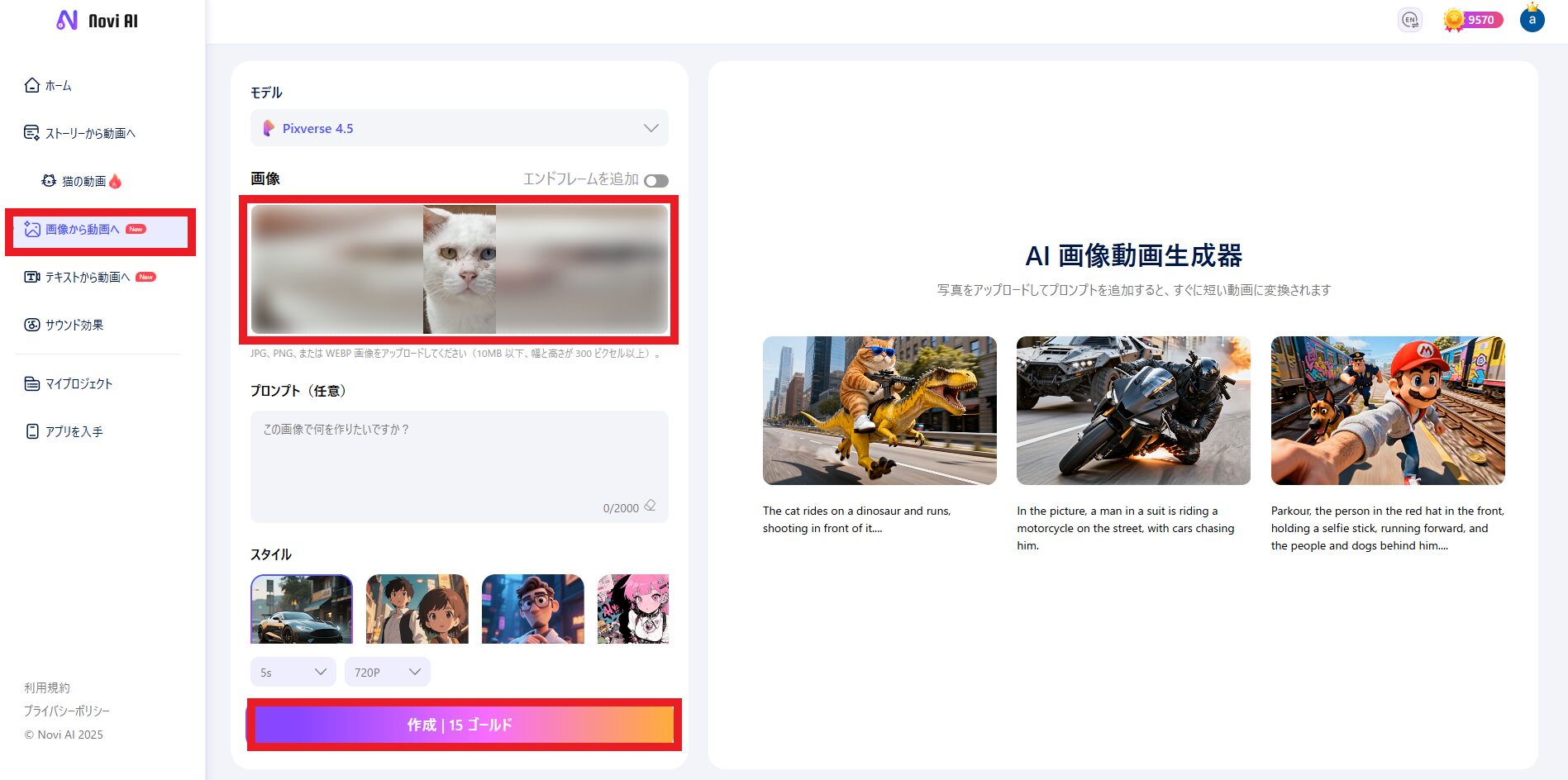Open 猫の動画 sidebar item
1568x780 pixels.
pyautogui.click(x=83, y=181)
